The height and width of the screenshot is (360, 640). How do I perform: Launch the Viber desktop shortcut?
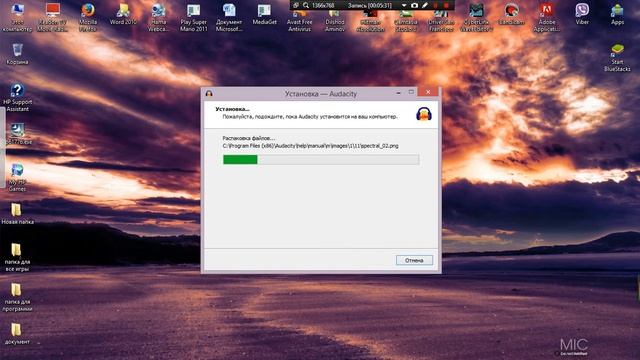582,14
